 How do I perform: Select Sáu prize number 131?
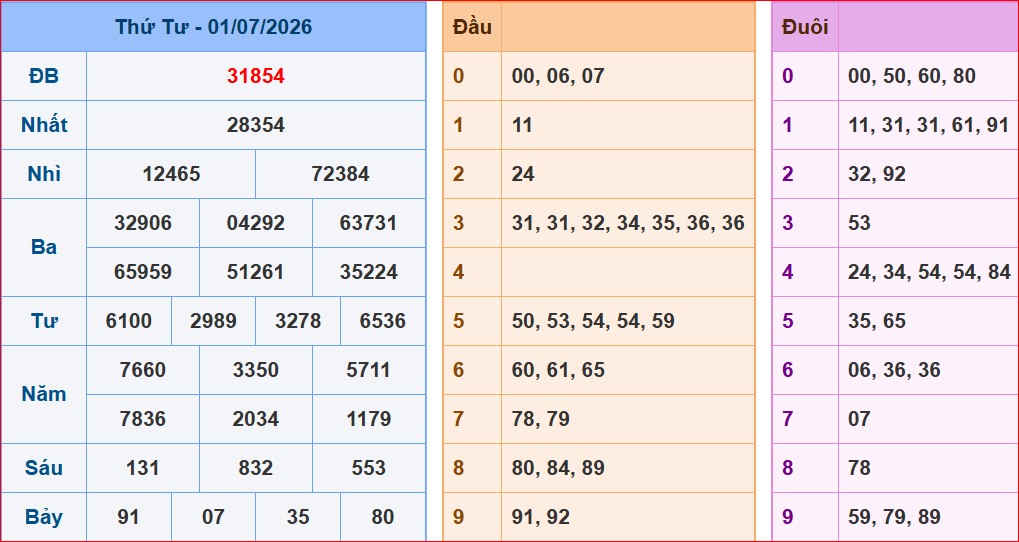[143, 468]
